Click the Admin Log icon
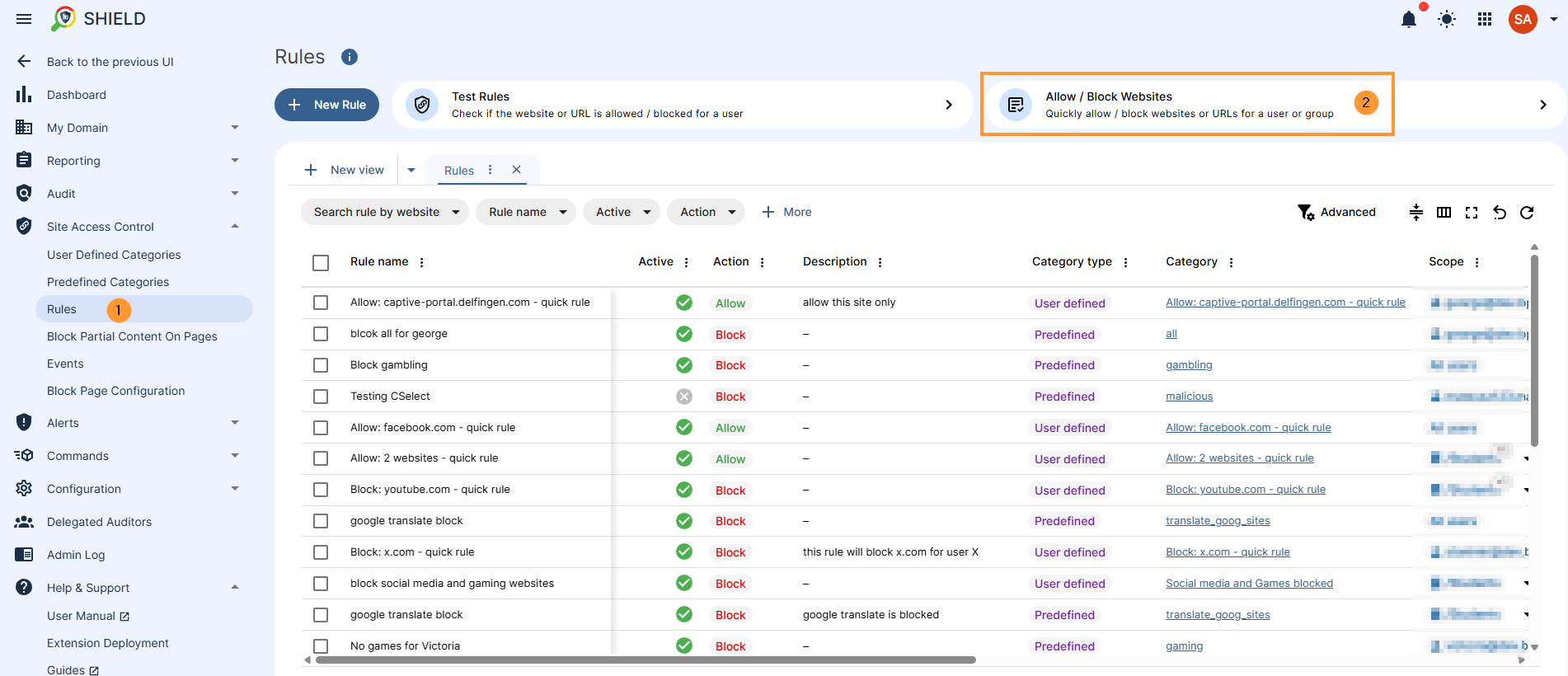Image resolution: width=1568 pixels, height=676 pixels. pos(24,555)
